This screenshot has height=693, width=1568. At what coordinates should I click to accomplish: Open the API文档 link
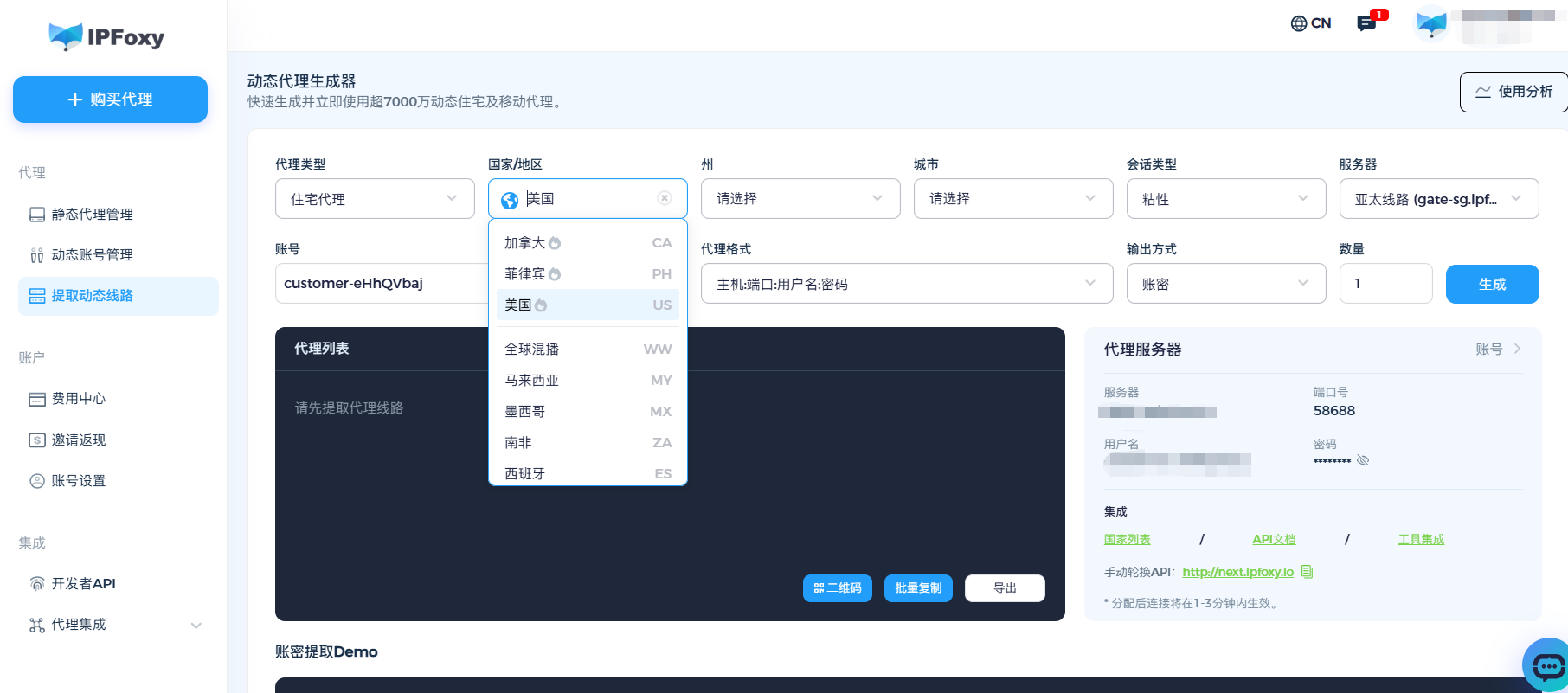[1274, 539]
